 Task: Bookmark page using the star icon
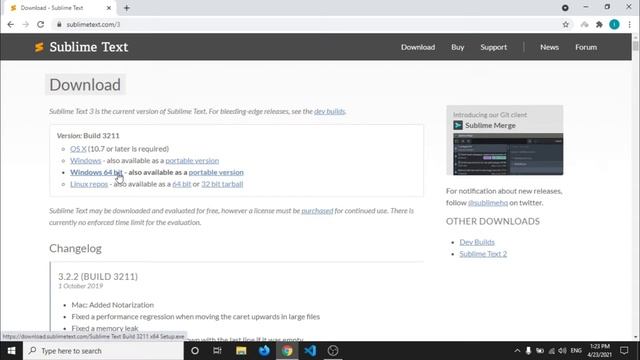[565, 24]
